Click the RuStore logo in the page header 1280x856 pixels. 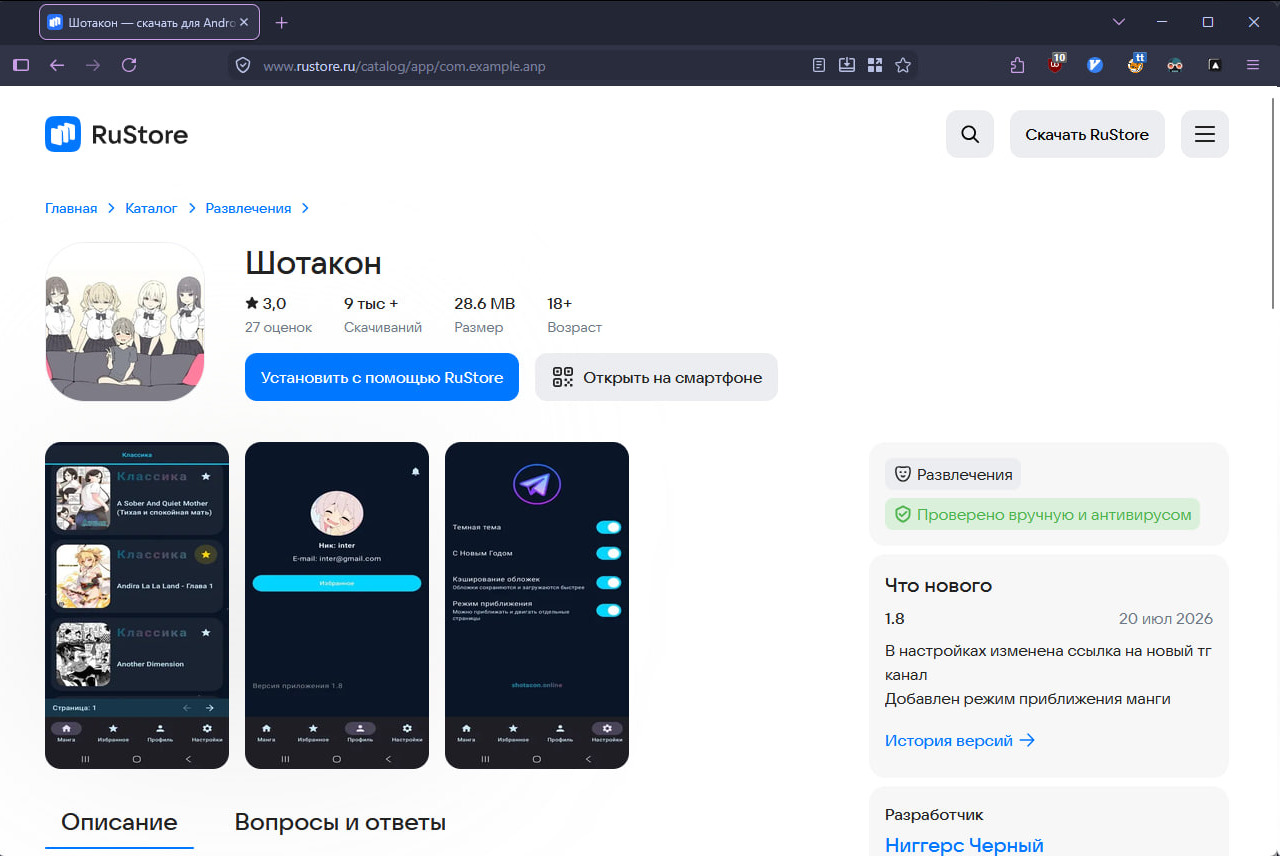pos(116,134)
